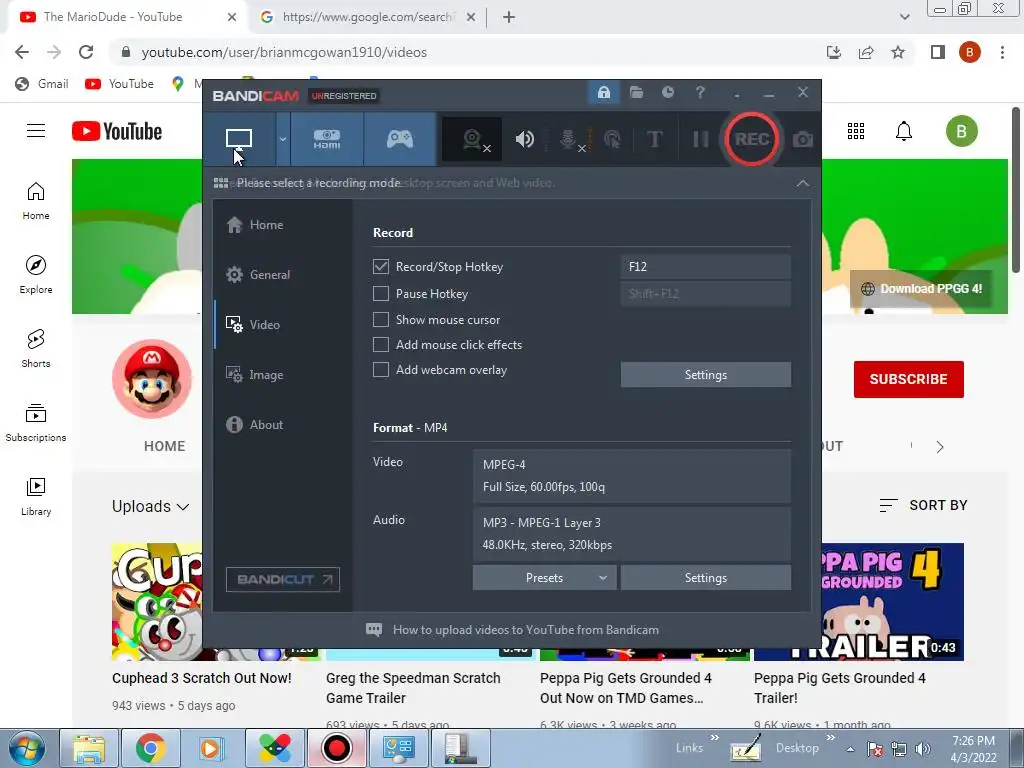Click Download PPGG 4! banner link
The width and height of the screenshot is (1024, 768).
pos(922,289)
